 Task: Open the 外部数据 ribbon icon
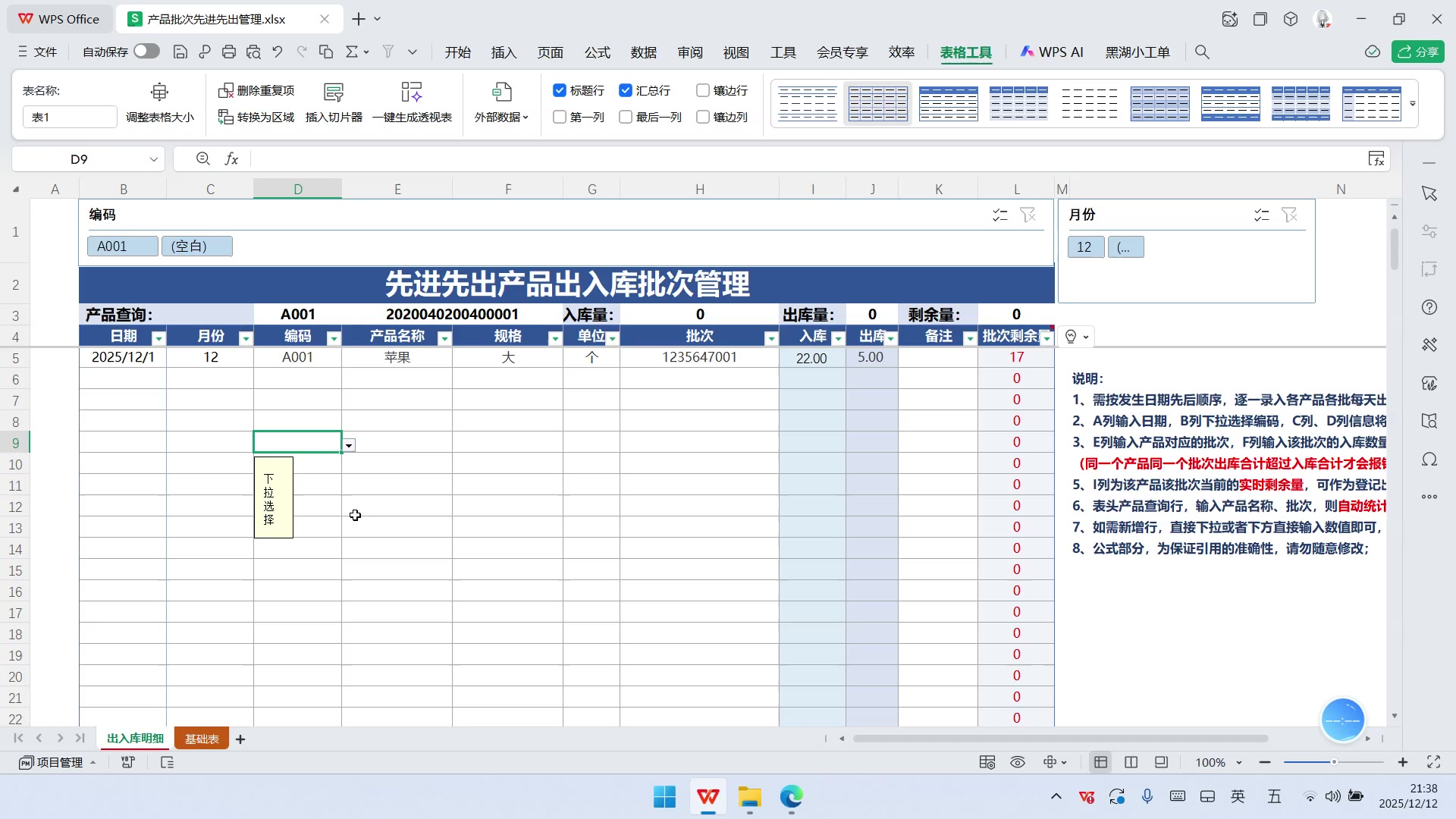click(501, 92)
